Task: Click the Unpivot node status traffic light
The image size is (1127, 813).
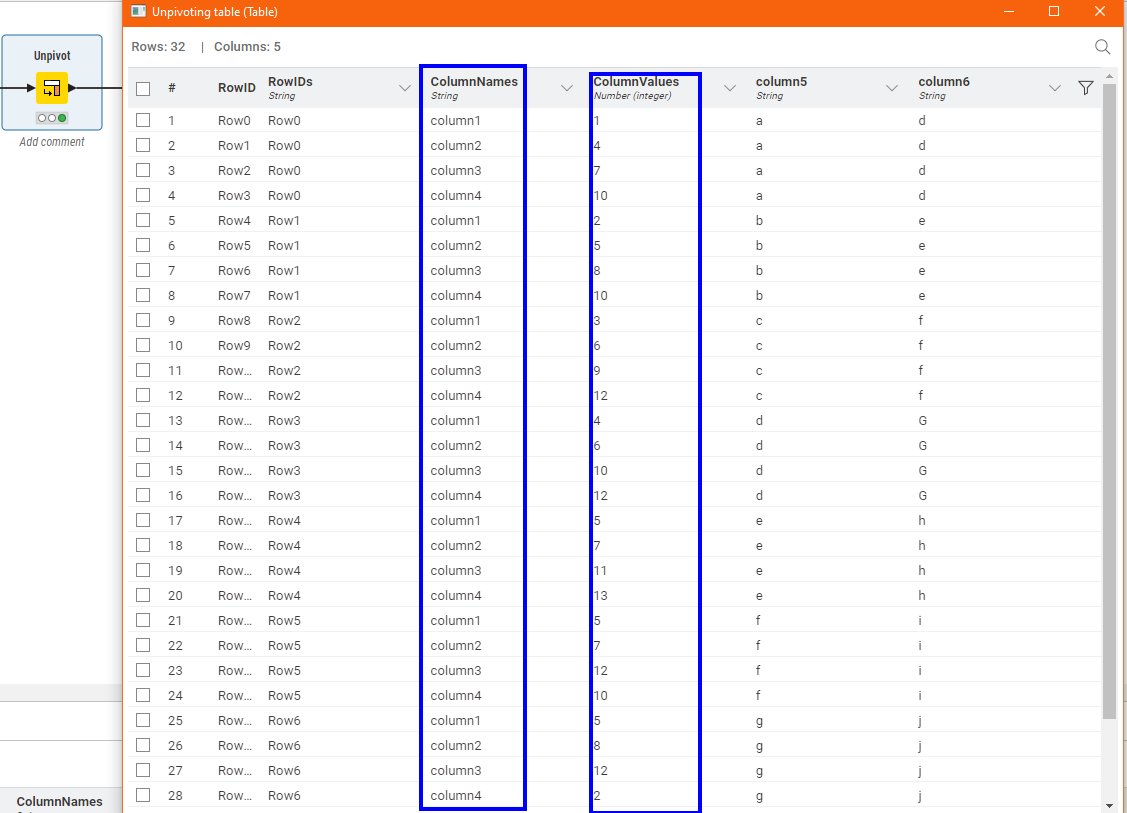Action: pyautogui.click(x=52, y=118)
